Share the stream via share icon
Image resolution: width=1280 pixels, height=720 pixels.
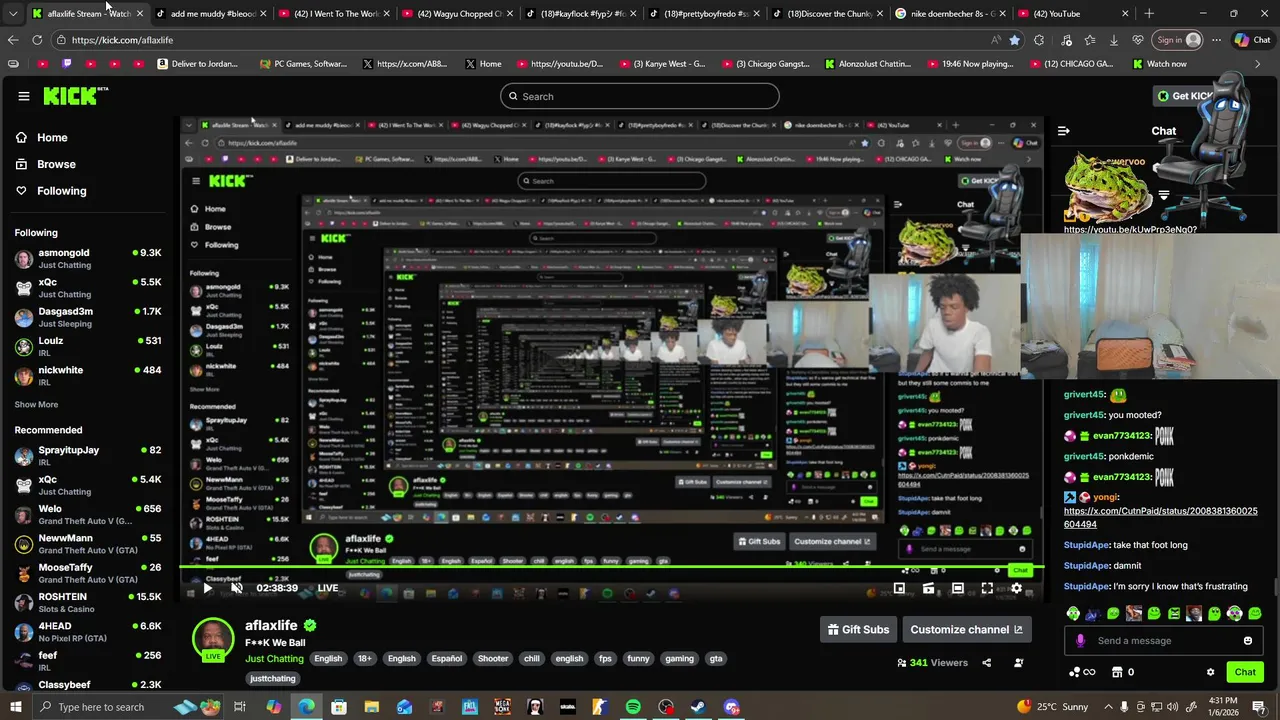click(986, 662)
